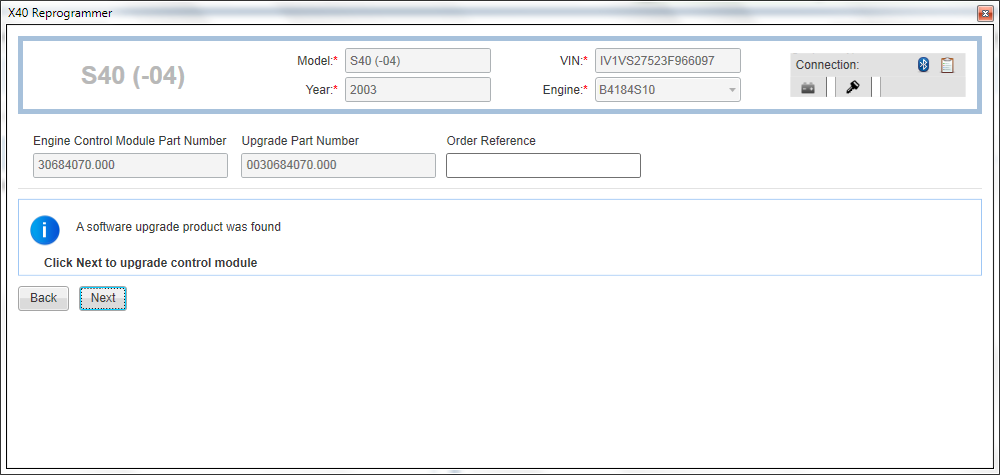The image size is (1000, 475).
Task: Click the X40 Reprogrammer window title
Action: pyautogui.click(x=60, y=13)
